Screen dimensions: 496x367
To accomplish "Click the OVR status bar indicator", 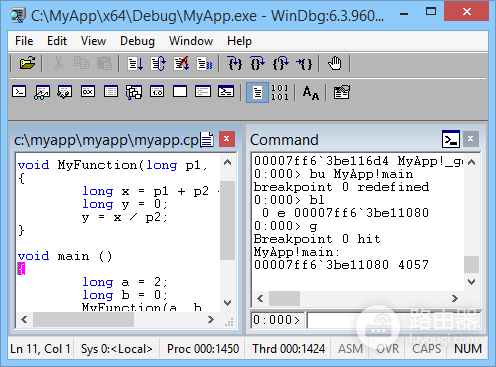I will tap(388, 349).
